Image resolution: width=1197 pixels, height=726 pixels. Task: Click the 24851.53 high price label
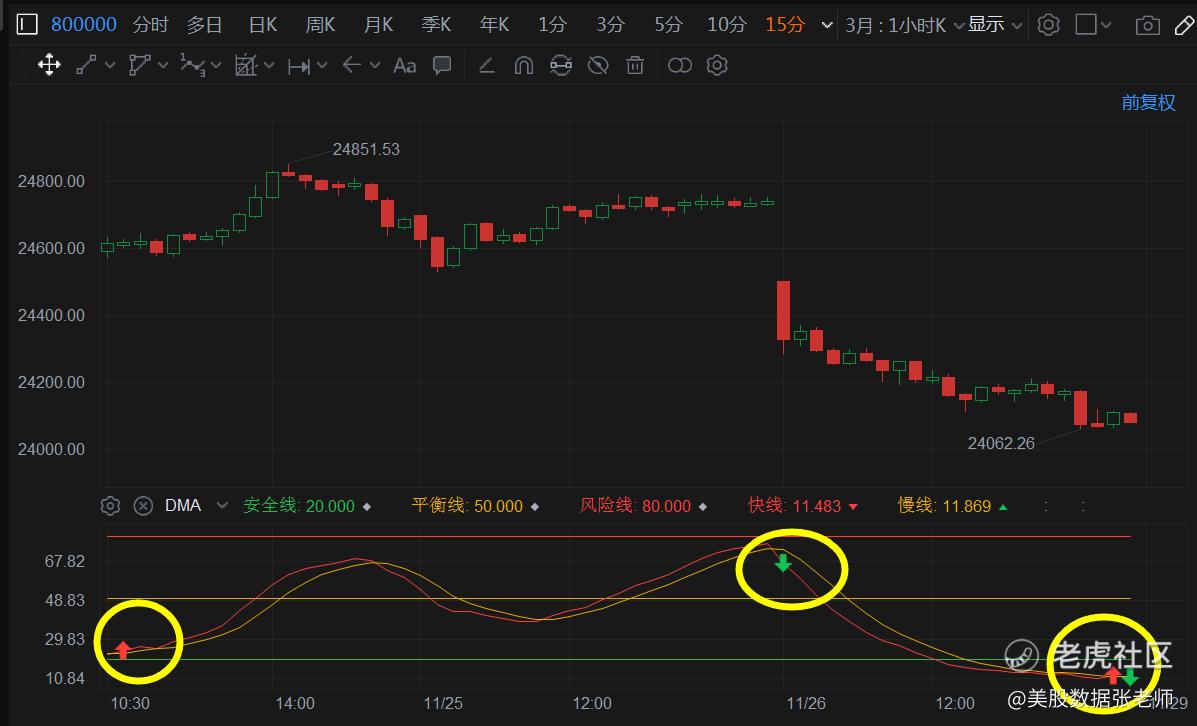coord(366,150)
